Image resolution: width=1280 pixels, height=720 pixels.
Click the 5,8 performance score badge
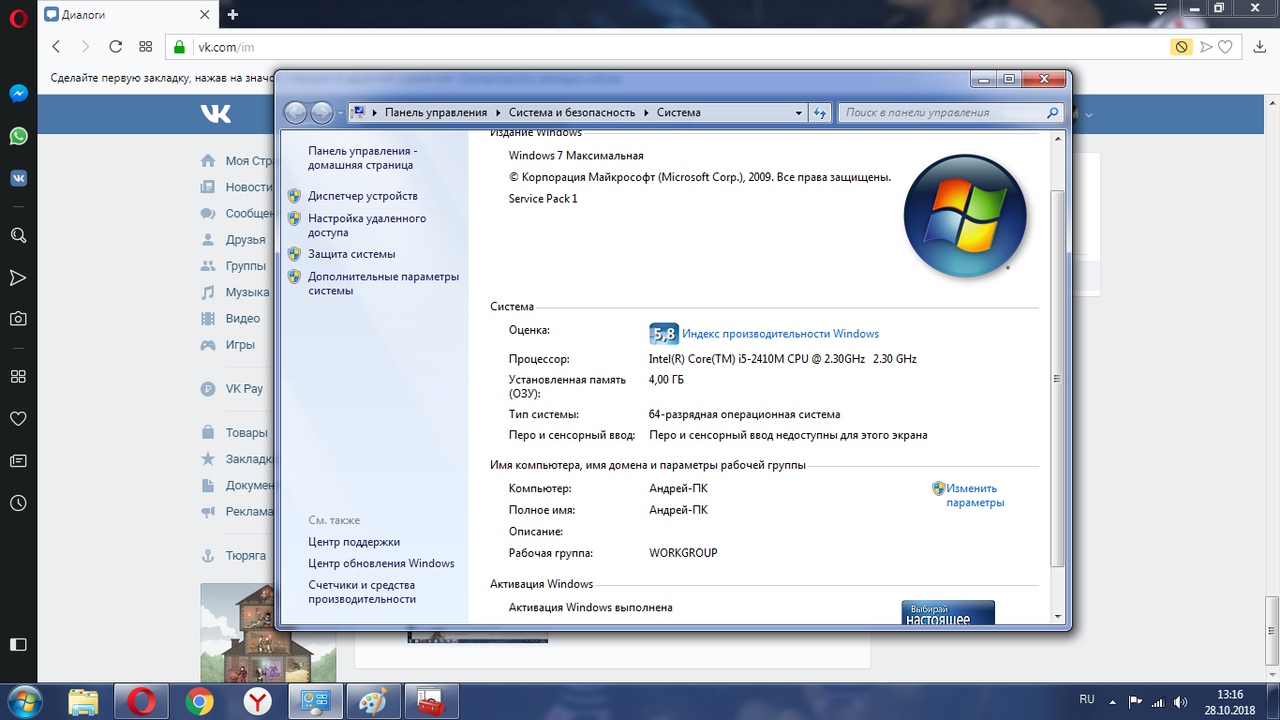tap(663, 334)
